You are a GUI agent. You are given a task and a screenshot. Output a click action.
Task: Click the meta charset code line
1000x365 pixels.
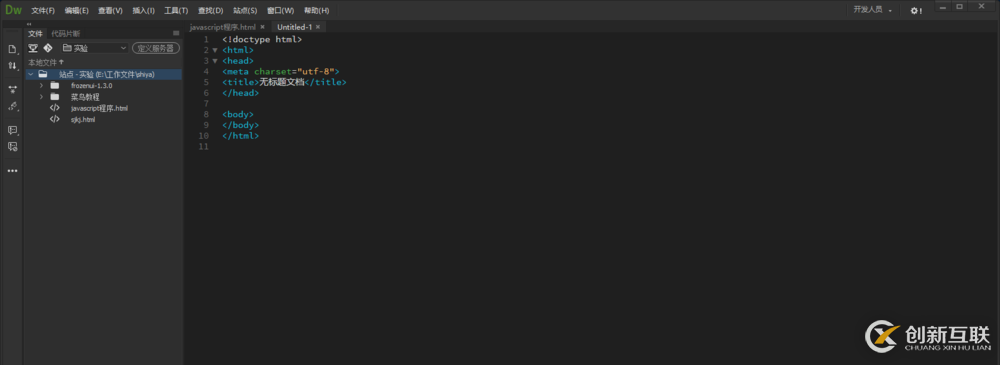(x=281, y=71)
